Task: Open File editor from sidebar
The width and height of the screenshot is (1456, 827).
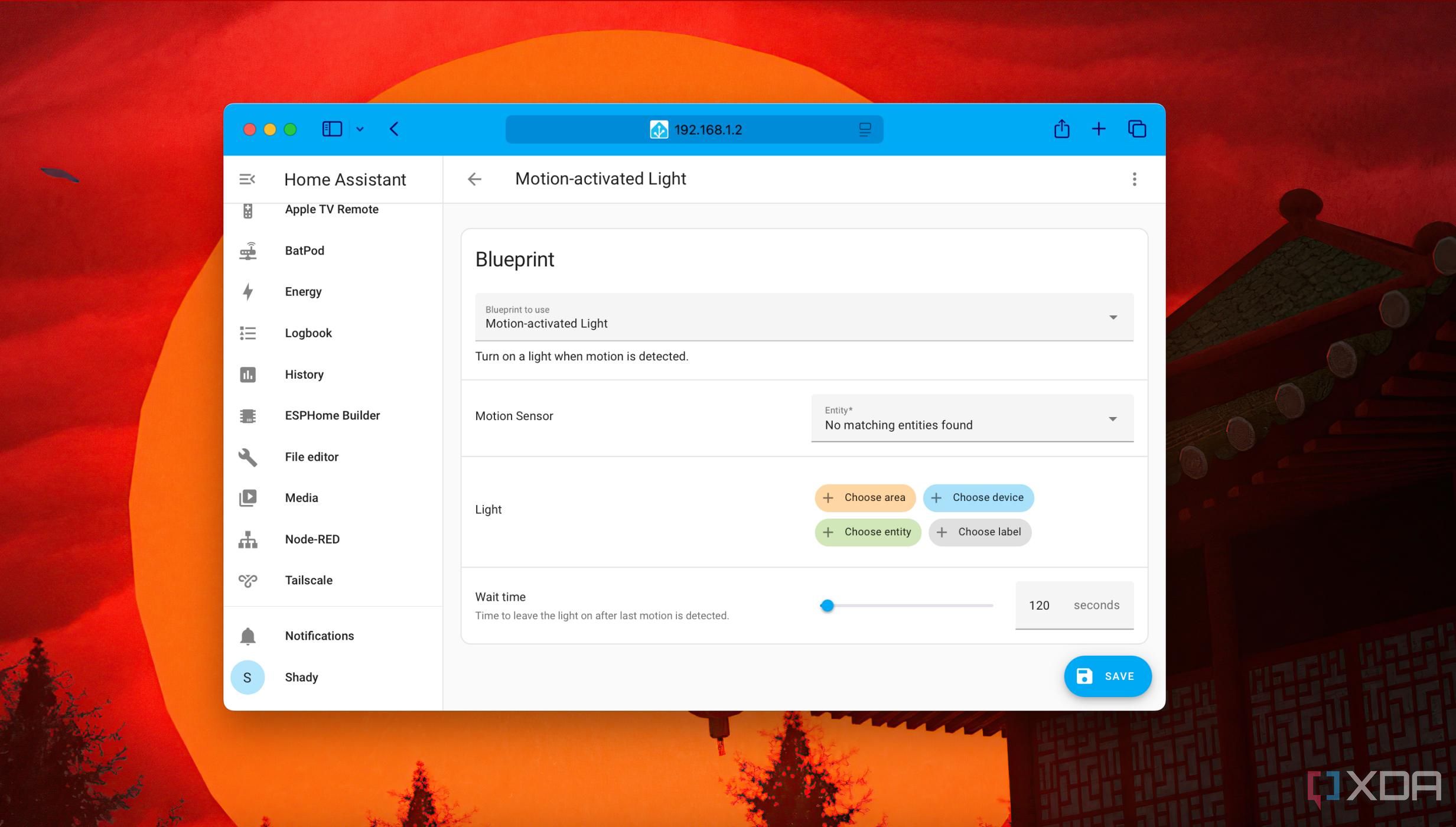Action: pyautogui.click(x=311, y=457)
